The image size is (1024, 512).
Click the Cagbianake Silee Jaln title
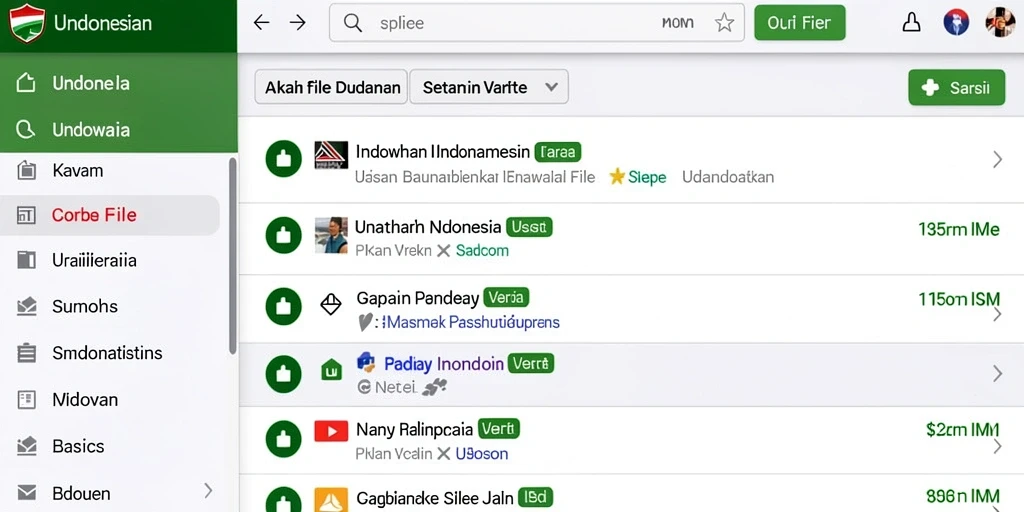point(434,498)
